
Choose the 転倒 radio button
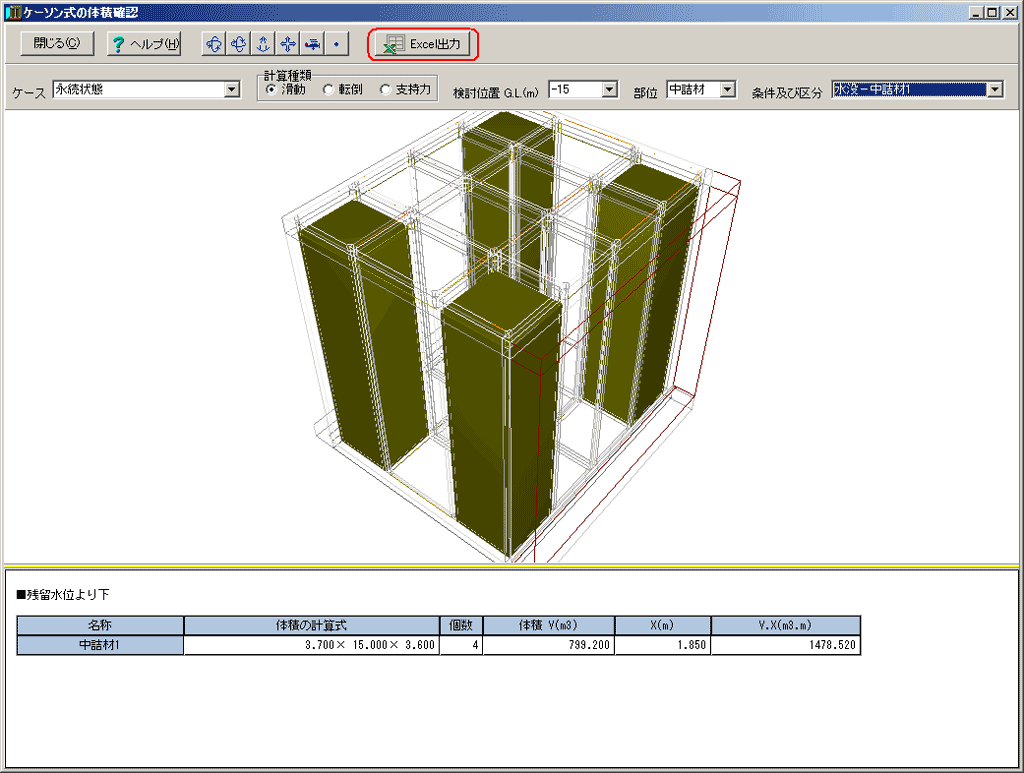coord(328,90)
